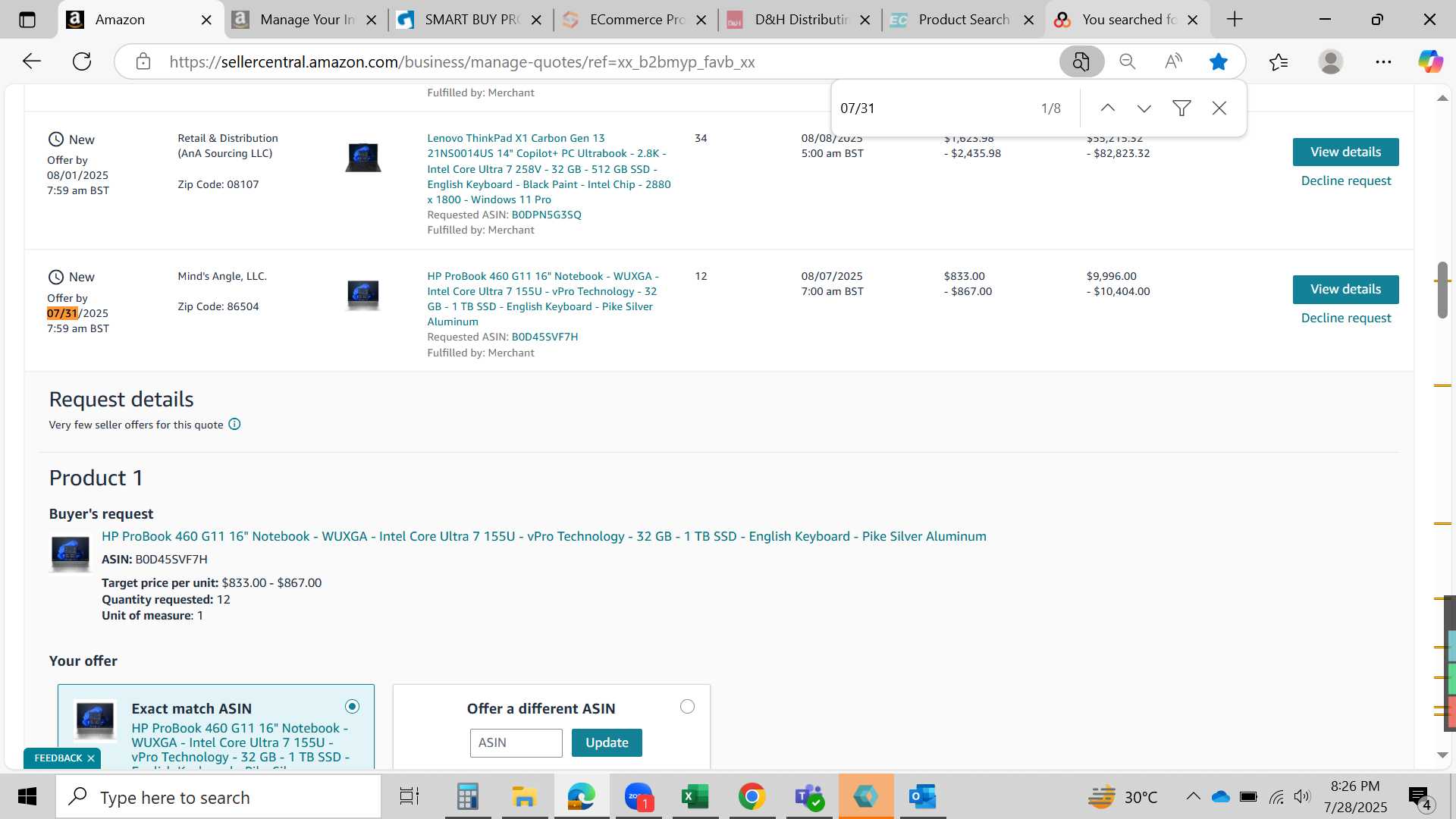
Task: Open requested ASIN B0D45SVF7H link
Action: [x=544, y=337]
